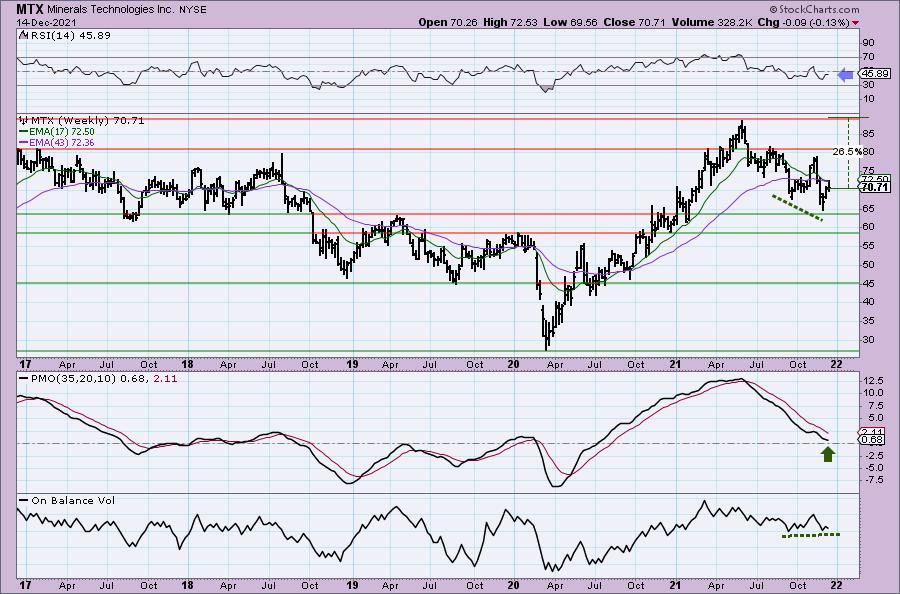Click the 14-Dec-2021 date label
The height and width of the screenshot is (594, 900).
[45, 22]
